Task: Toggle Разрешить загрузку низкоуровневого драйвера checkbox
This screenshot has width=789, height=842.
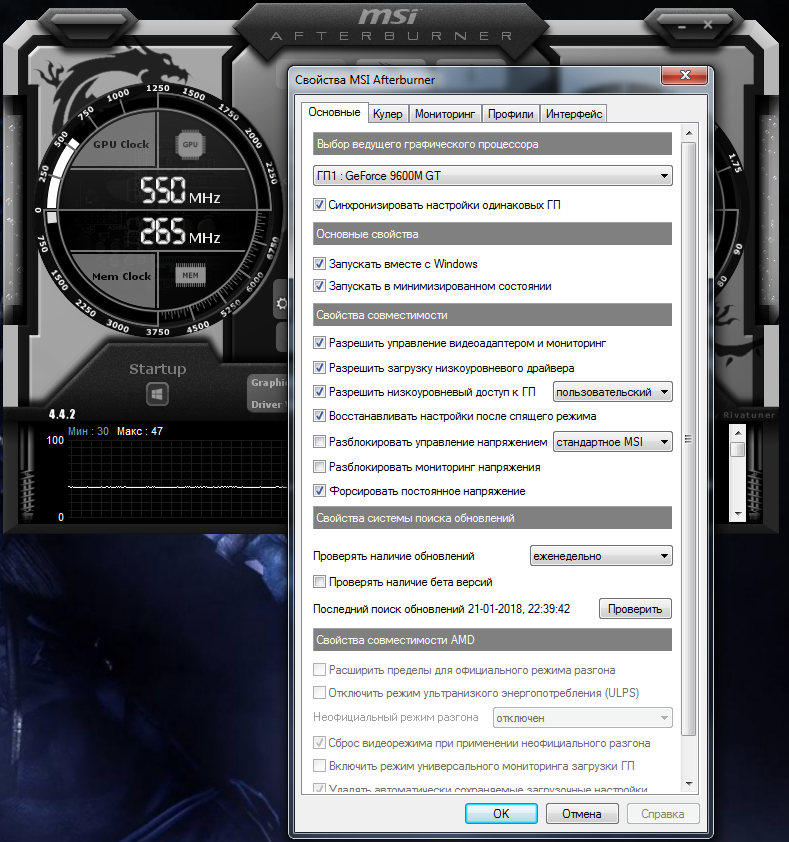Action: click(320, 368)
